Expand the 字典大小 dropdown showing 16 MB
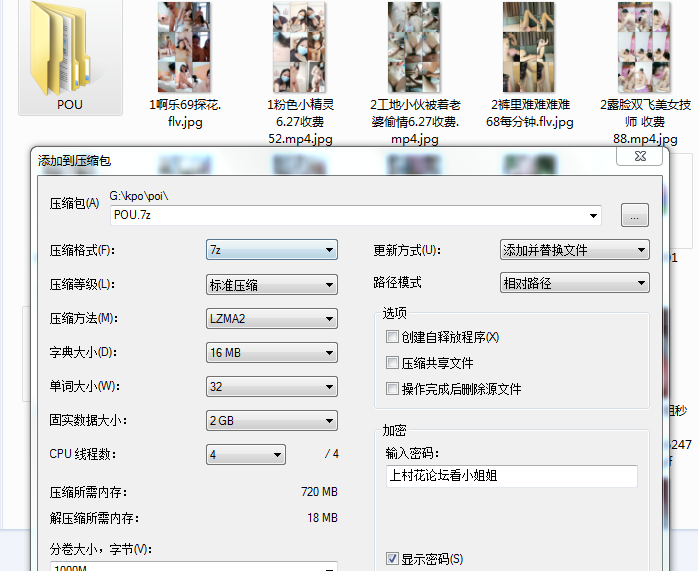698x571 pixels. tap(271, 353)
